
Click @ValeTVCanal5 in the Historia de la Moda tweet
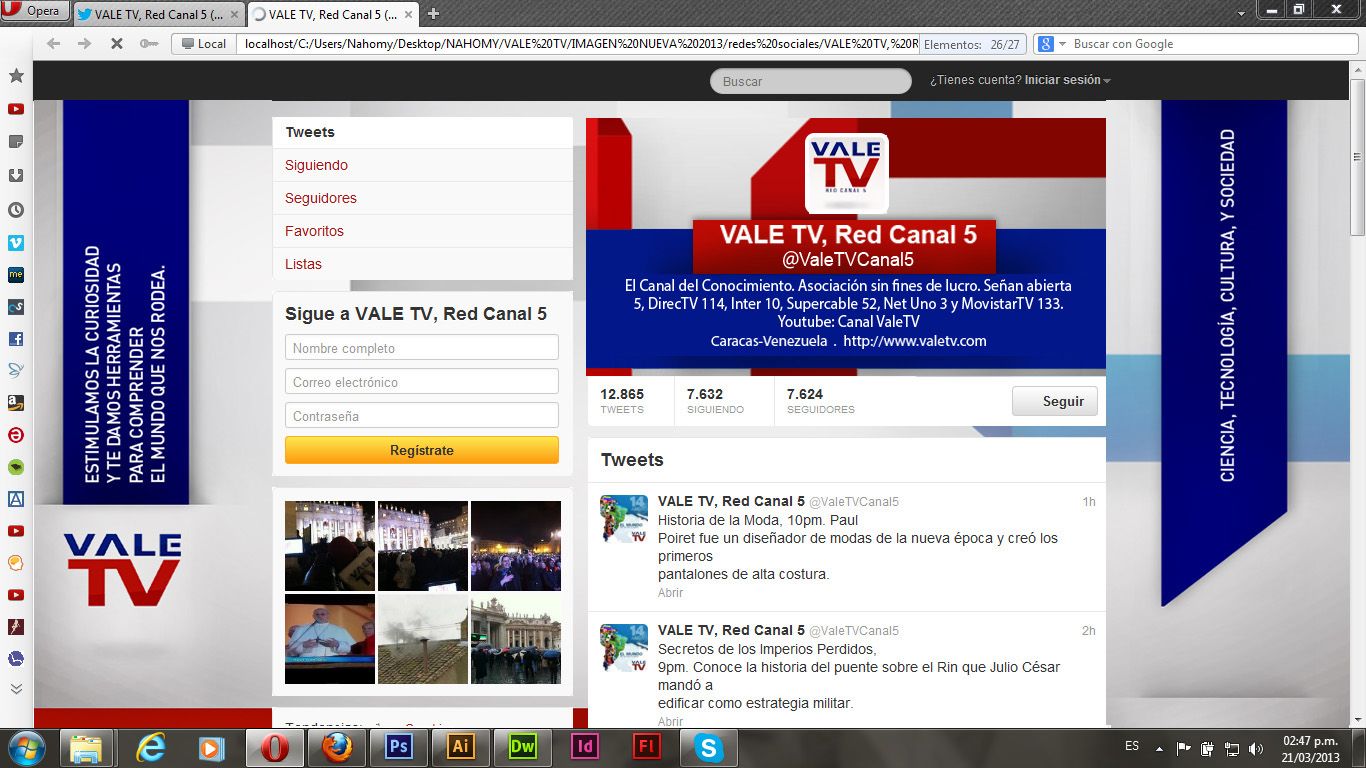[853, 502]
